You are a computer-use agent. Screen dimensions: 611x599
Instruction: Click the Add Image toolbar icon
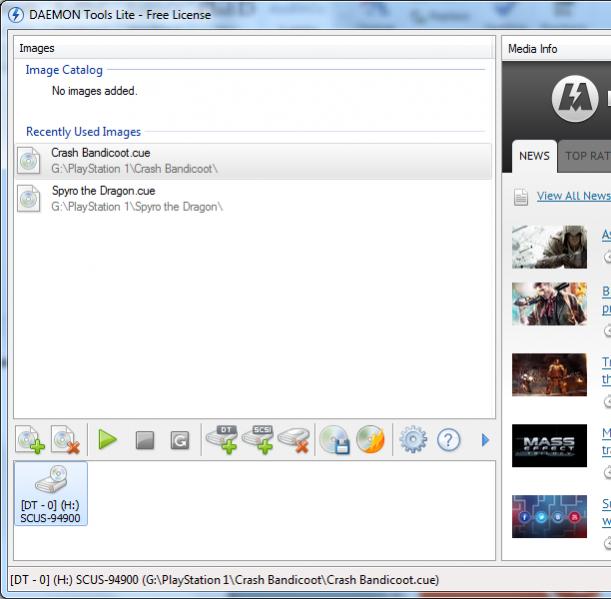(x=30, y=440)
